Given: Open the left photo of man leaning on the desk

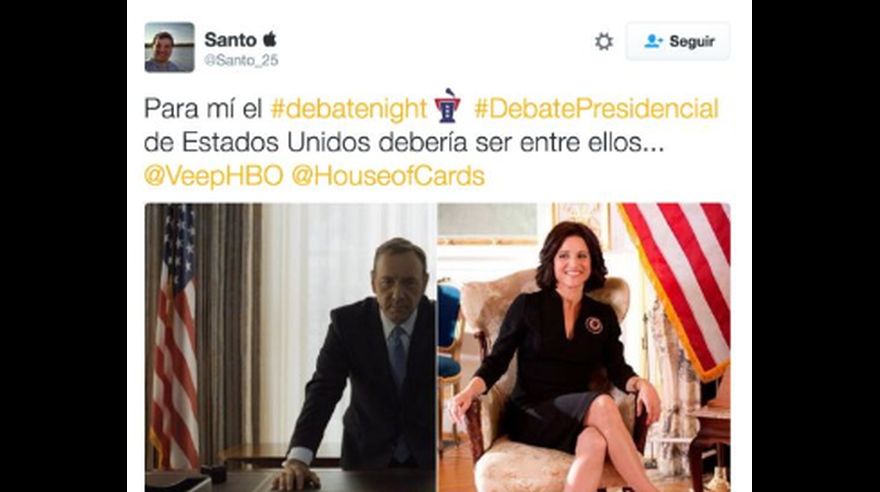Looking at the screenshot, I should click(x=291, y=347).
